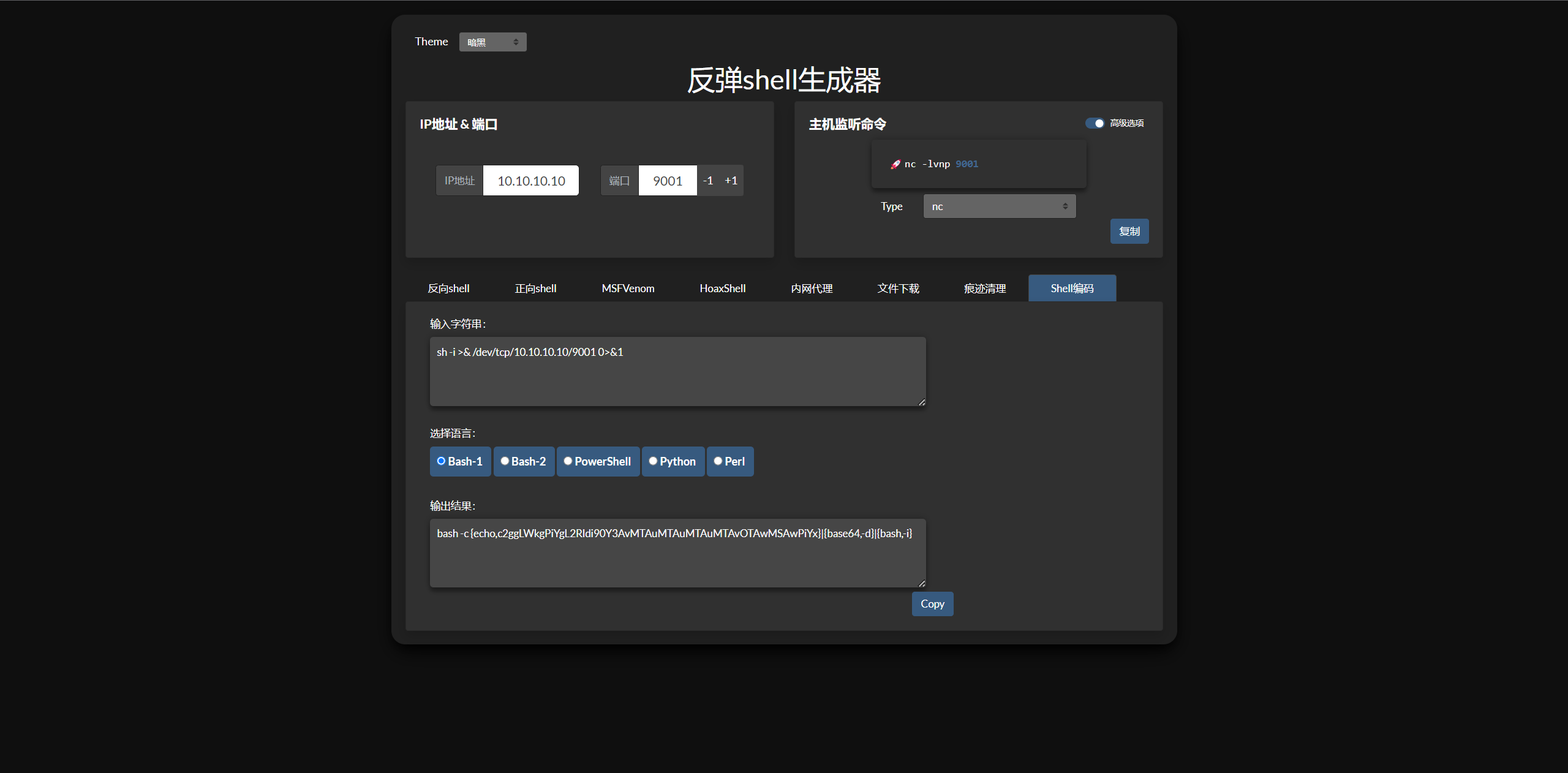Select the Bash-1 radio button
1568x773 pixels.
click(441, 461)
